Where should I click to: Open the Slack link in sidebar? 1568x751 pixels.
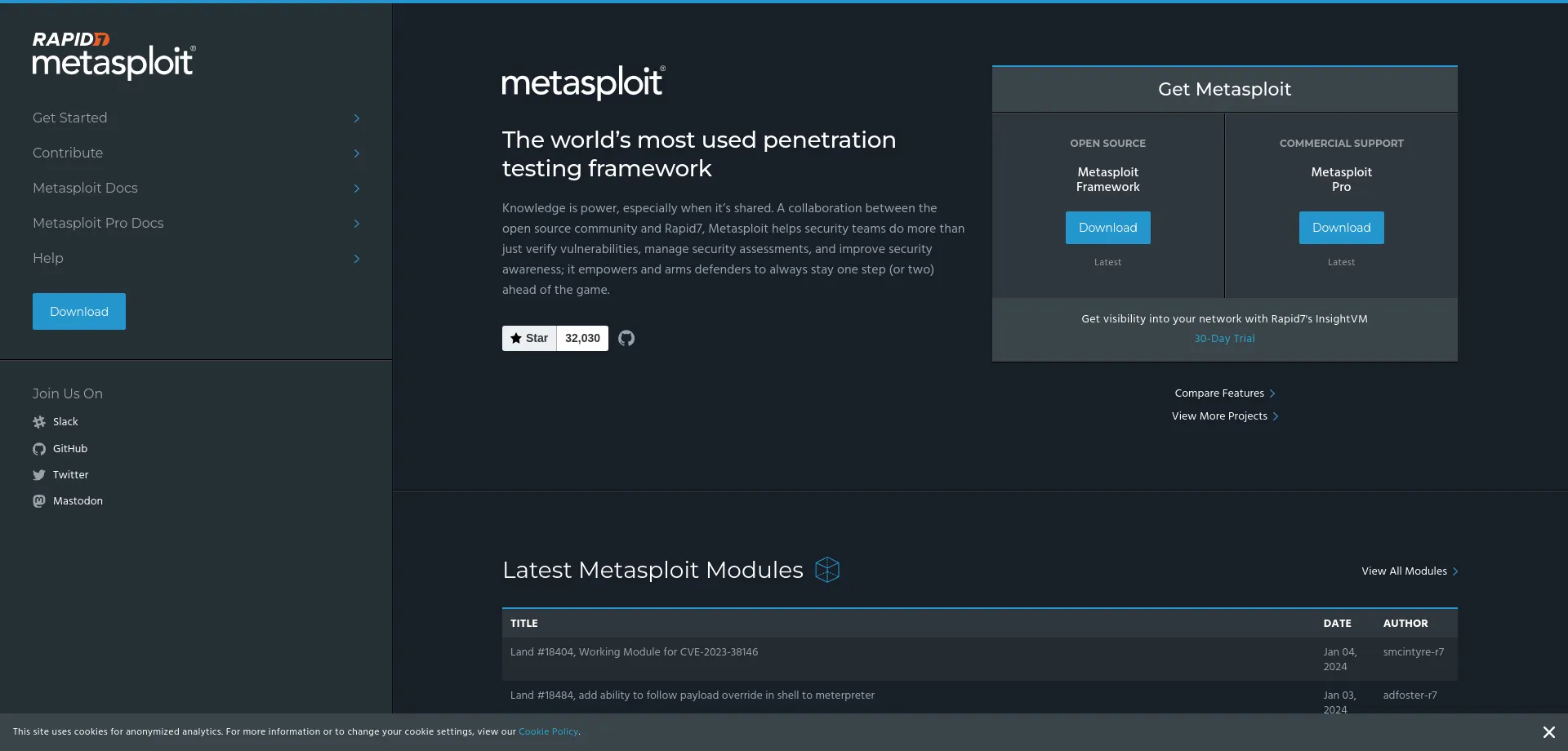pos(65,422)
